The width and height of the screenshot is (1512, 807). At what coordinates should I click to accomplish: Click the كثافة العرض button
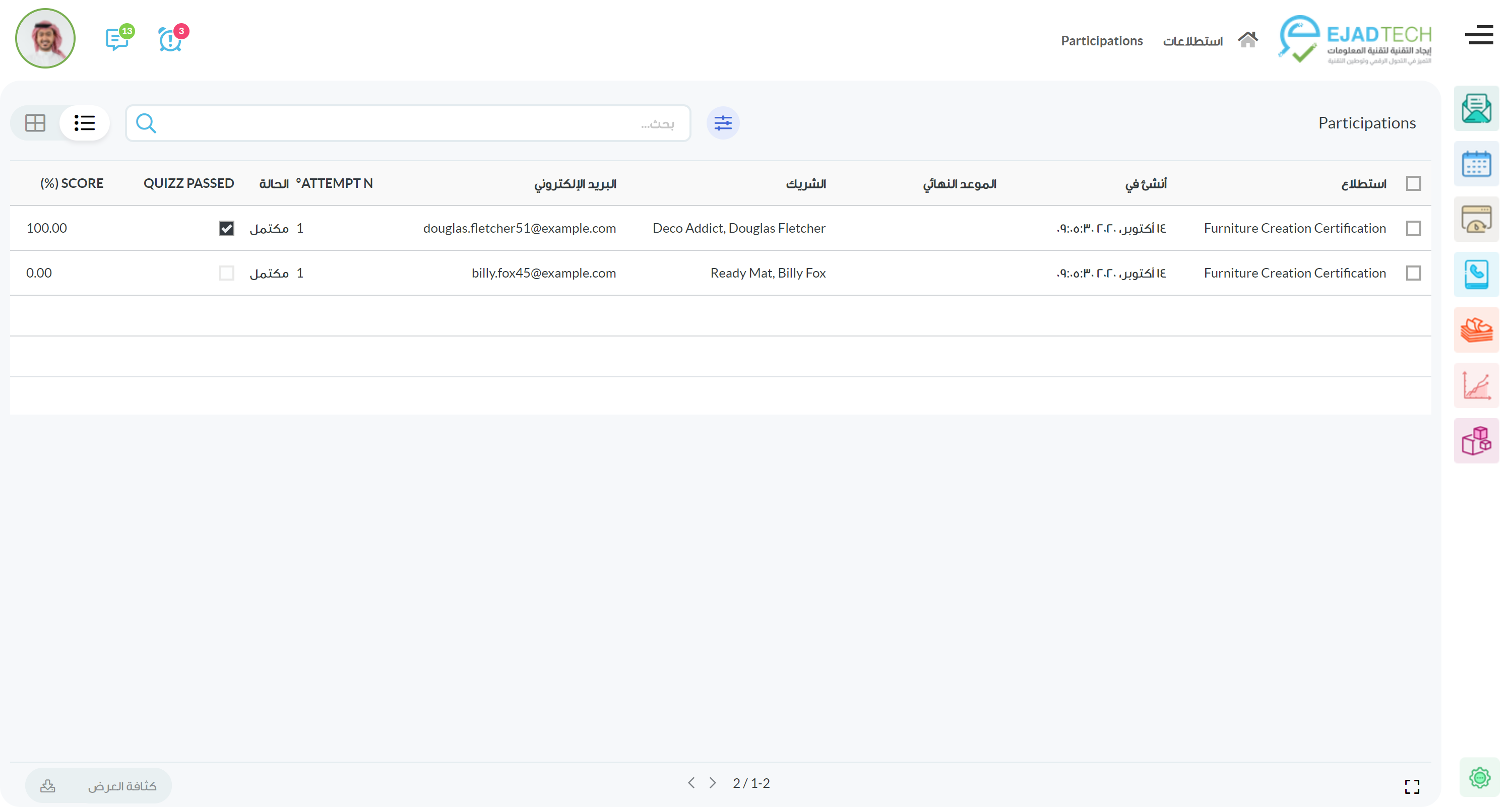[121, 786]
